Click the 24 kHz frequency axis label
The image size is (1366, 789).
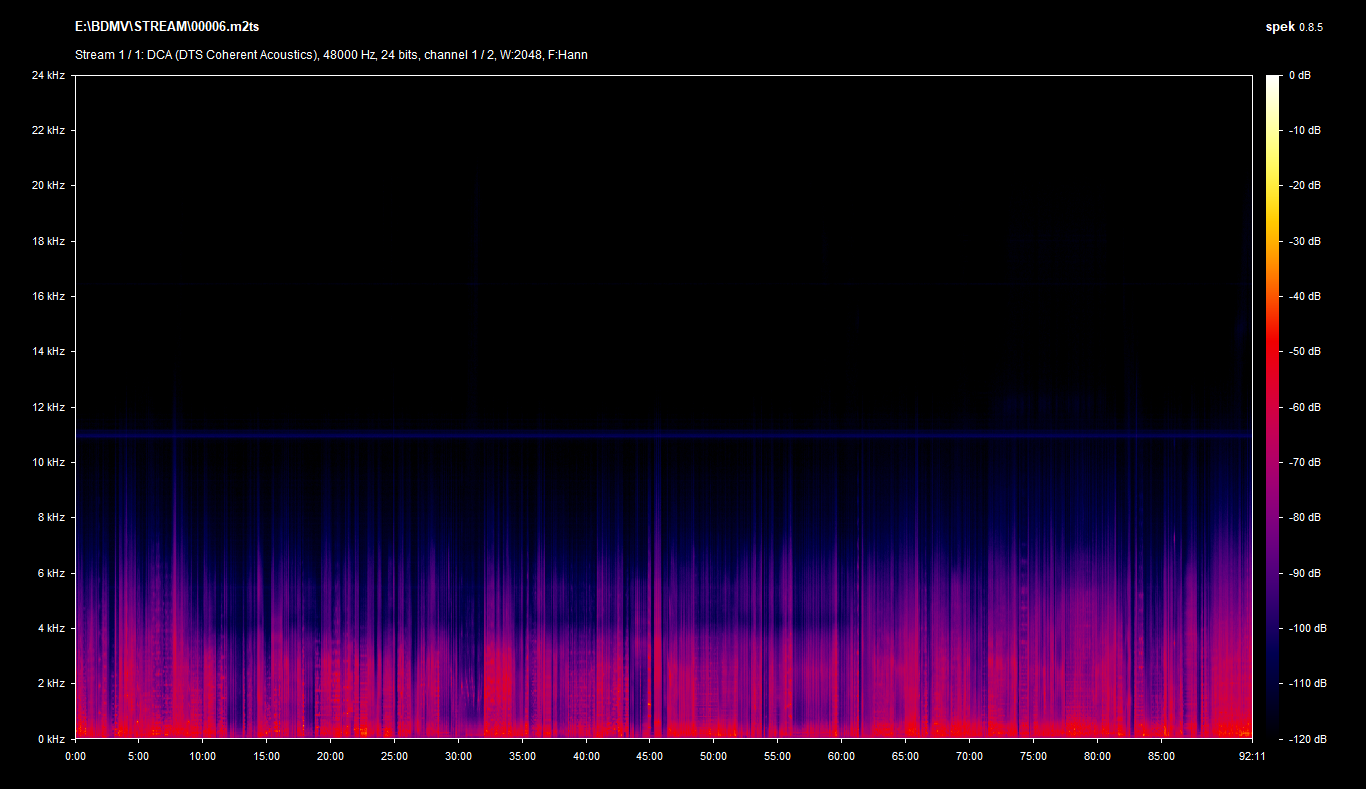coord(48,76)
